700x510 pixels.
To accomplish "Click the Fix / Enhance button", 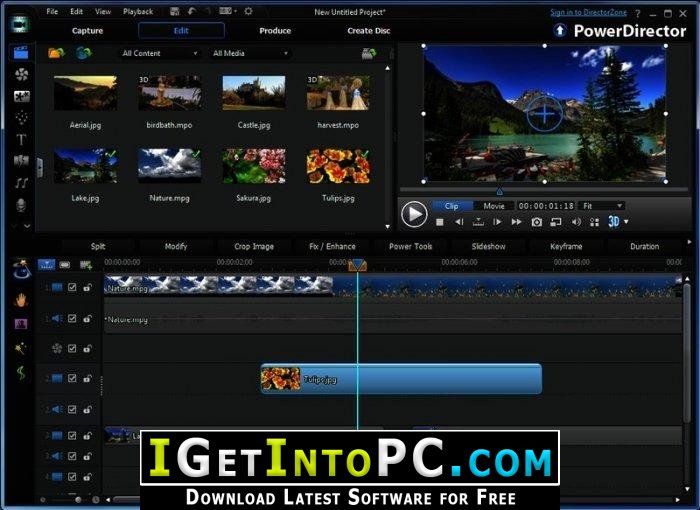I will (332, 247).
